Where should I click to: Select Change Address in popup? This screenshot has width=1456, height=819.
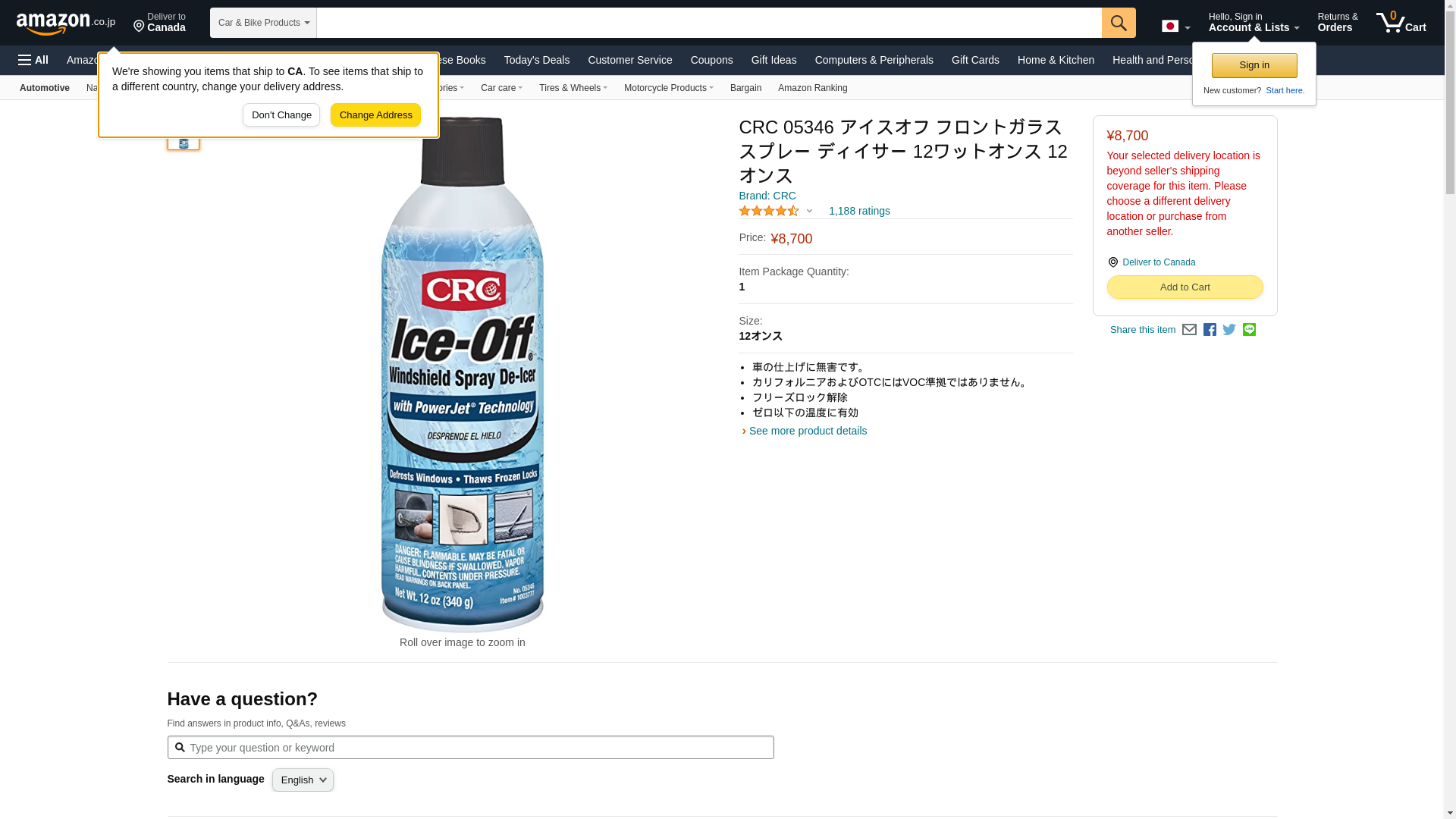point(375,115)
